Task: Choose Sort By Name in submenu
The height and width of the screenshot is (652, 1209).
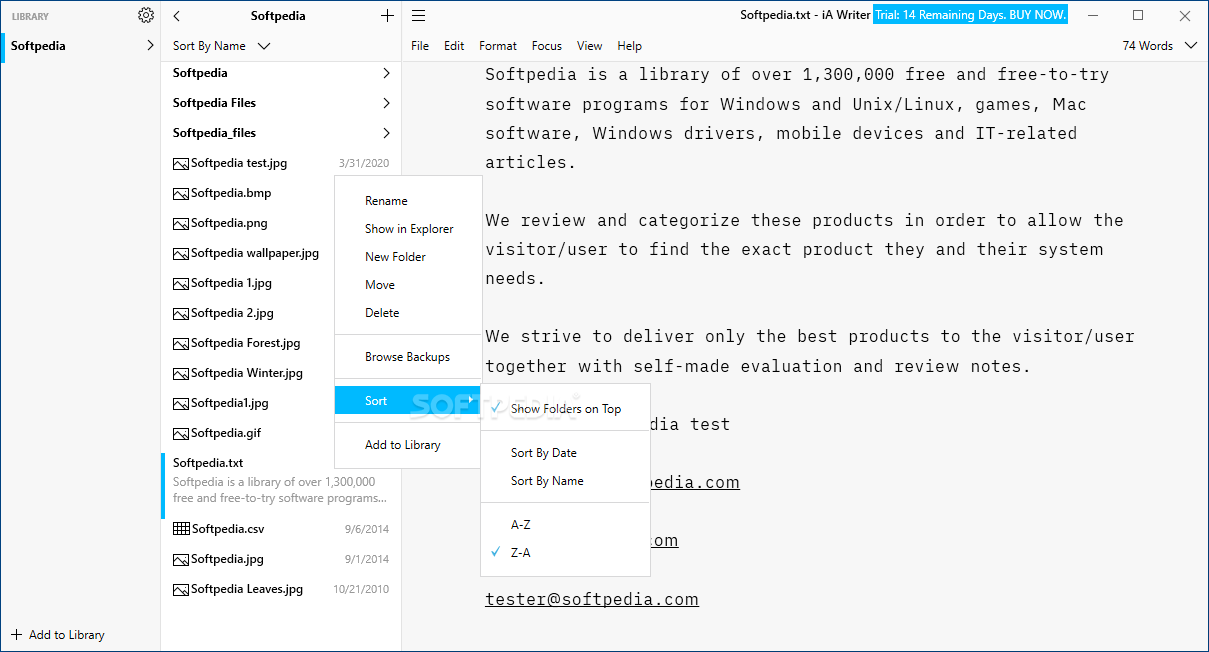Action: (565, 480)
